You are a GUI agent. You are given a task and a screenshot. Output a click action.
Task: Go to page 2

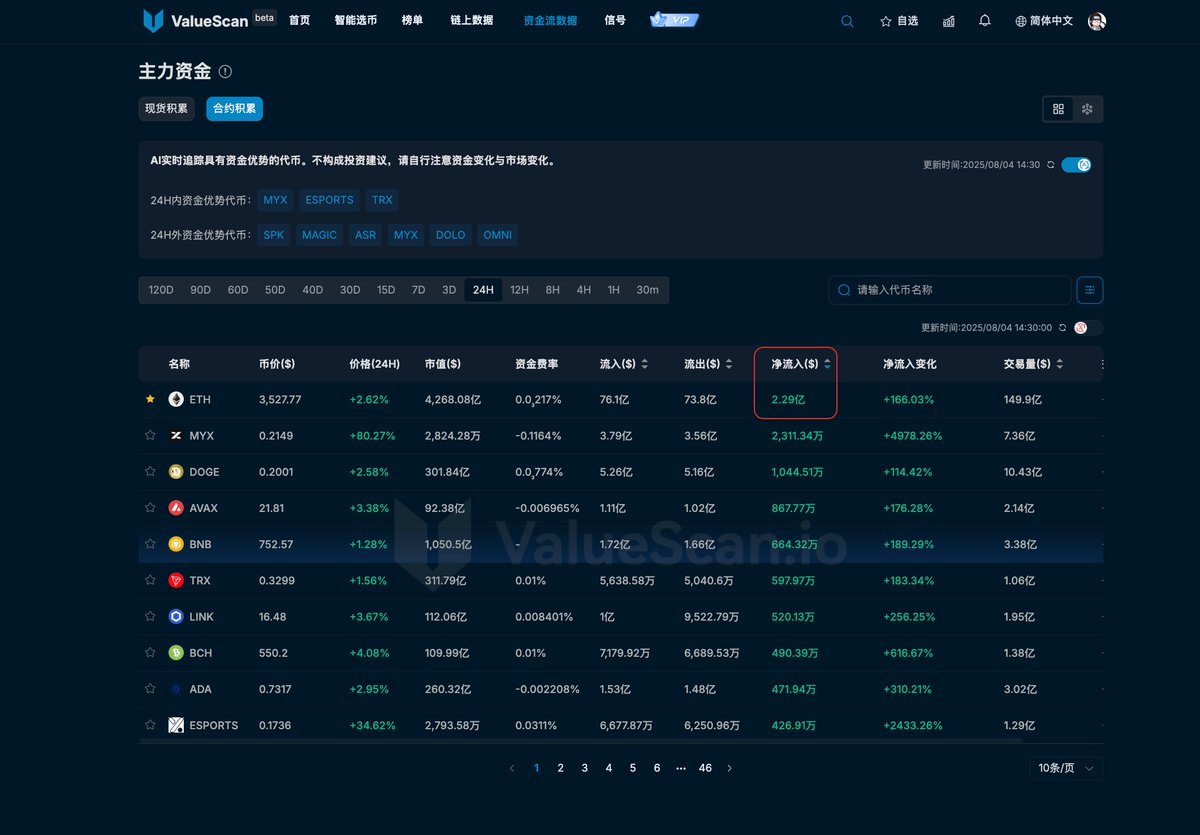[x=560, y=768]
